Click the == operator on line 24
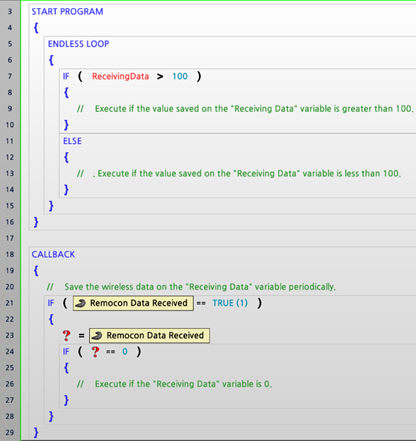Screen dimensions: 416x441 pos(111,352)
